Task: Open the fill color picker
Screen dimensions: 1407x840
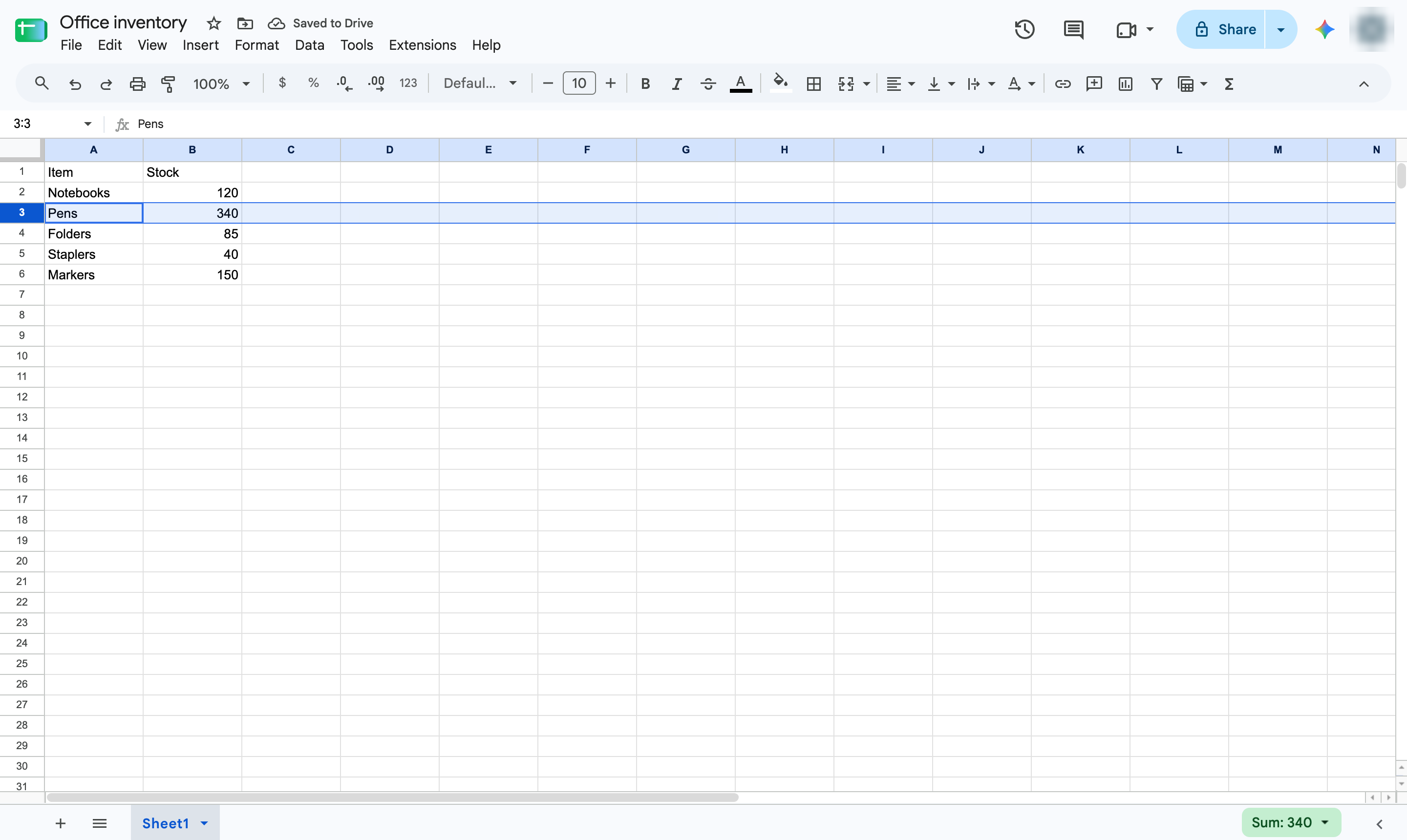Action: click(x=781, y=83)
